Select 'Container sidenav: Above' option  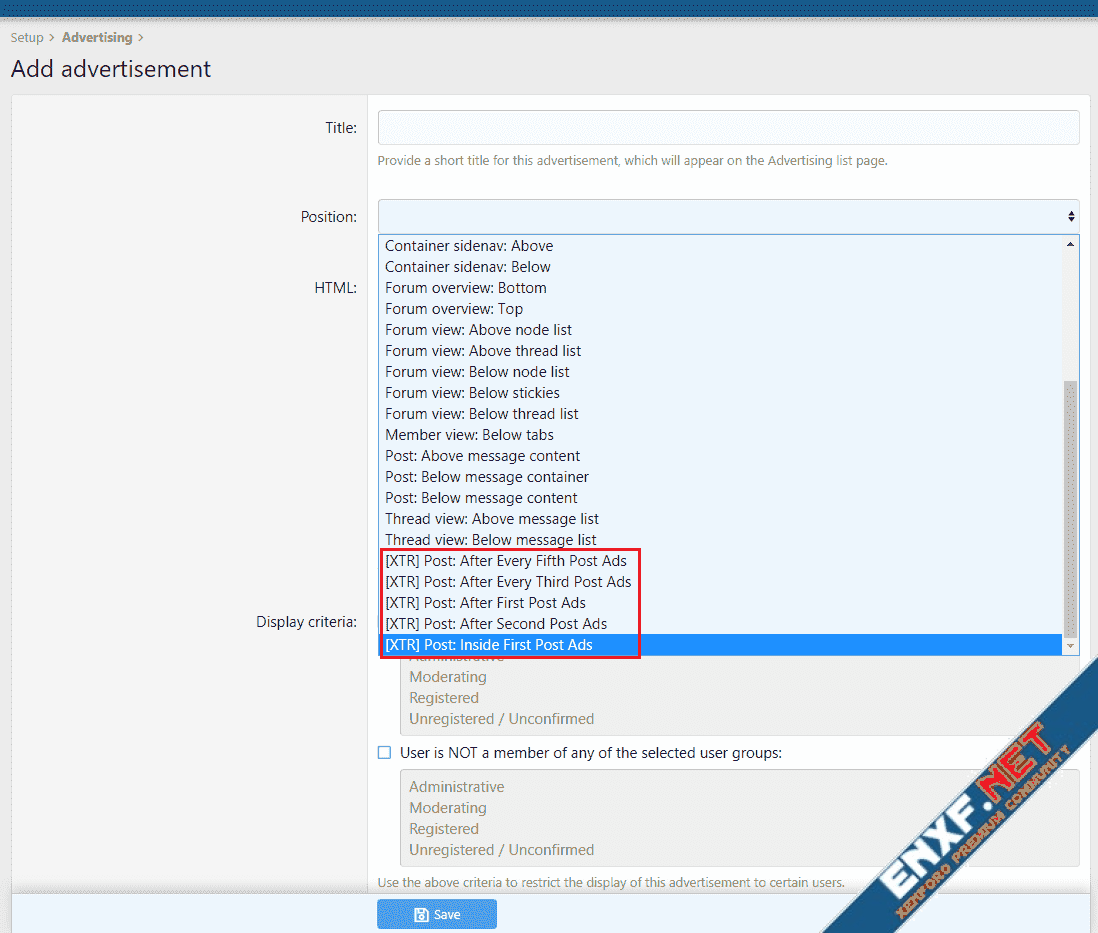click(x=469, y=246)
